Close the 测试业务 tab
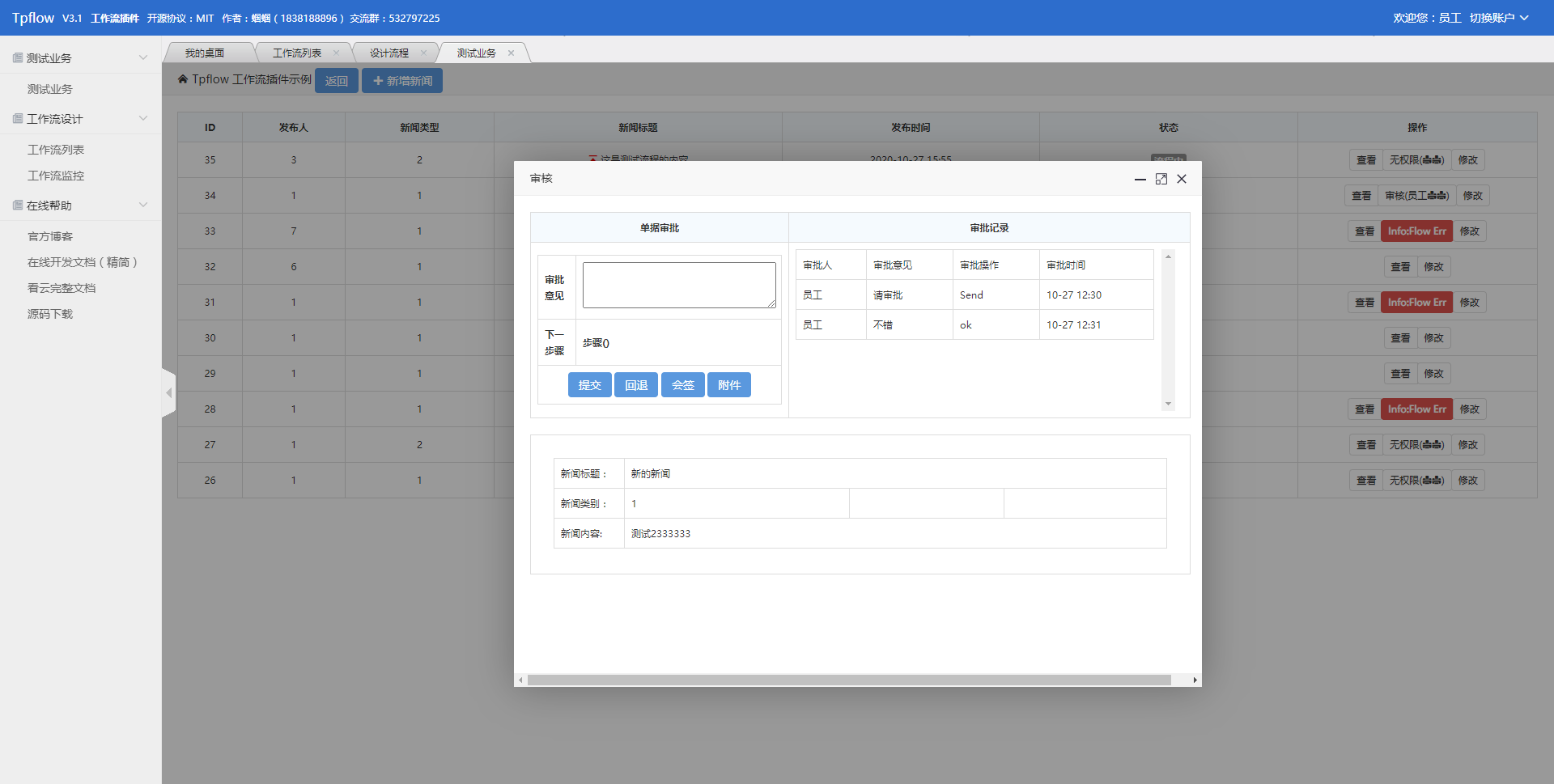Viewport: 1554px width, 784px height. click(x=511, y=53)
